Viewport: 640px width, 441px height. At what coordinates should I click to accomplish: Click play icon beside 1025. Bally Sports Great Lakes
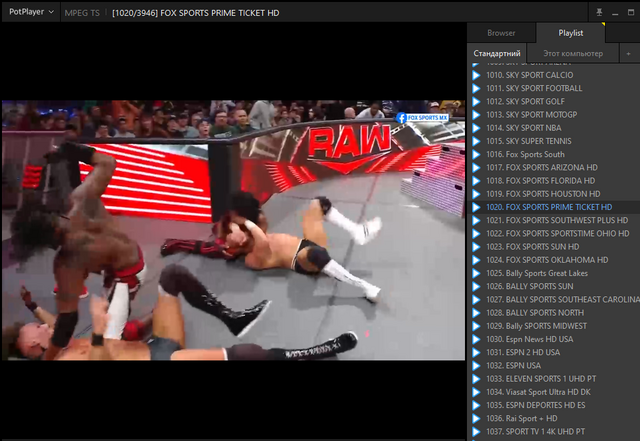click(476, 273)
